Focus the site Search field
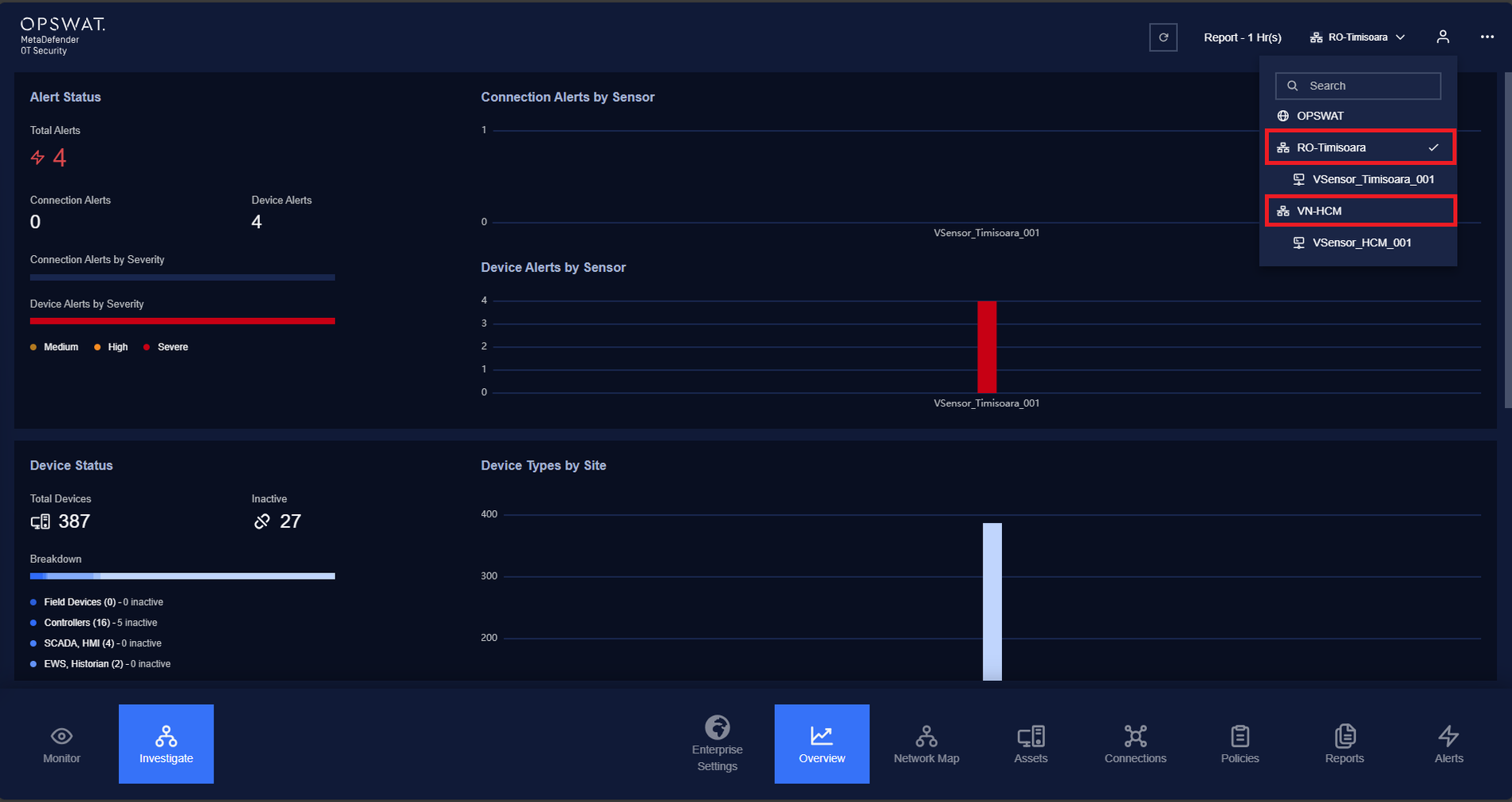 coord(1357,86)
